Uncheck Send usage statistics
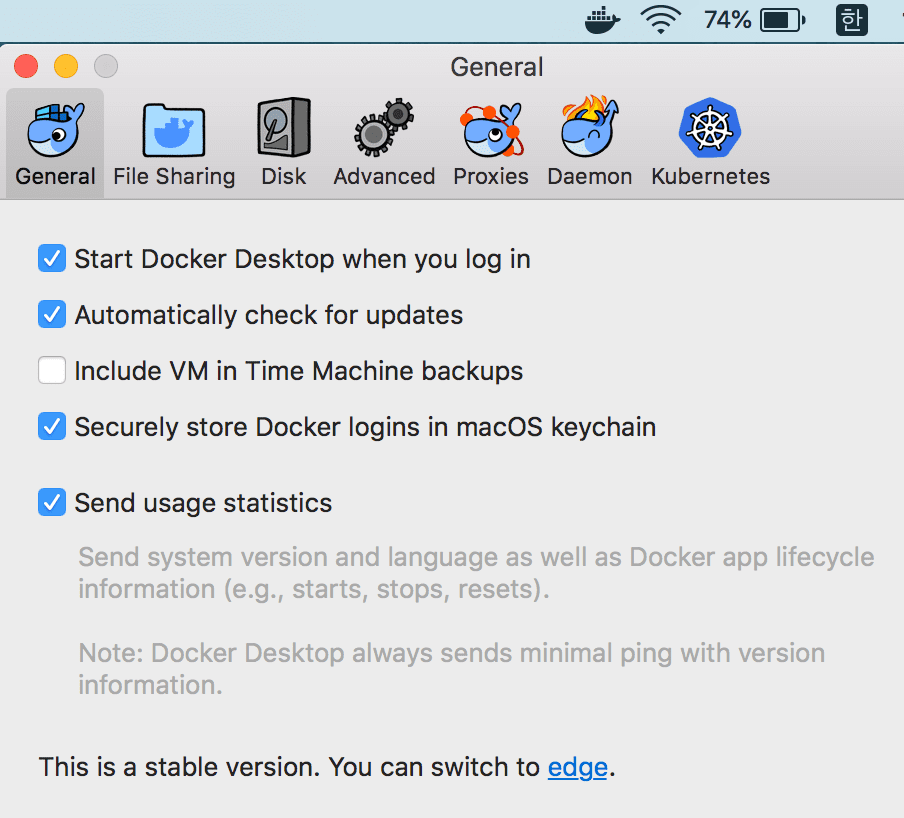 click(x=51, y=502)
